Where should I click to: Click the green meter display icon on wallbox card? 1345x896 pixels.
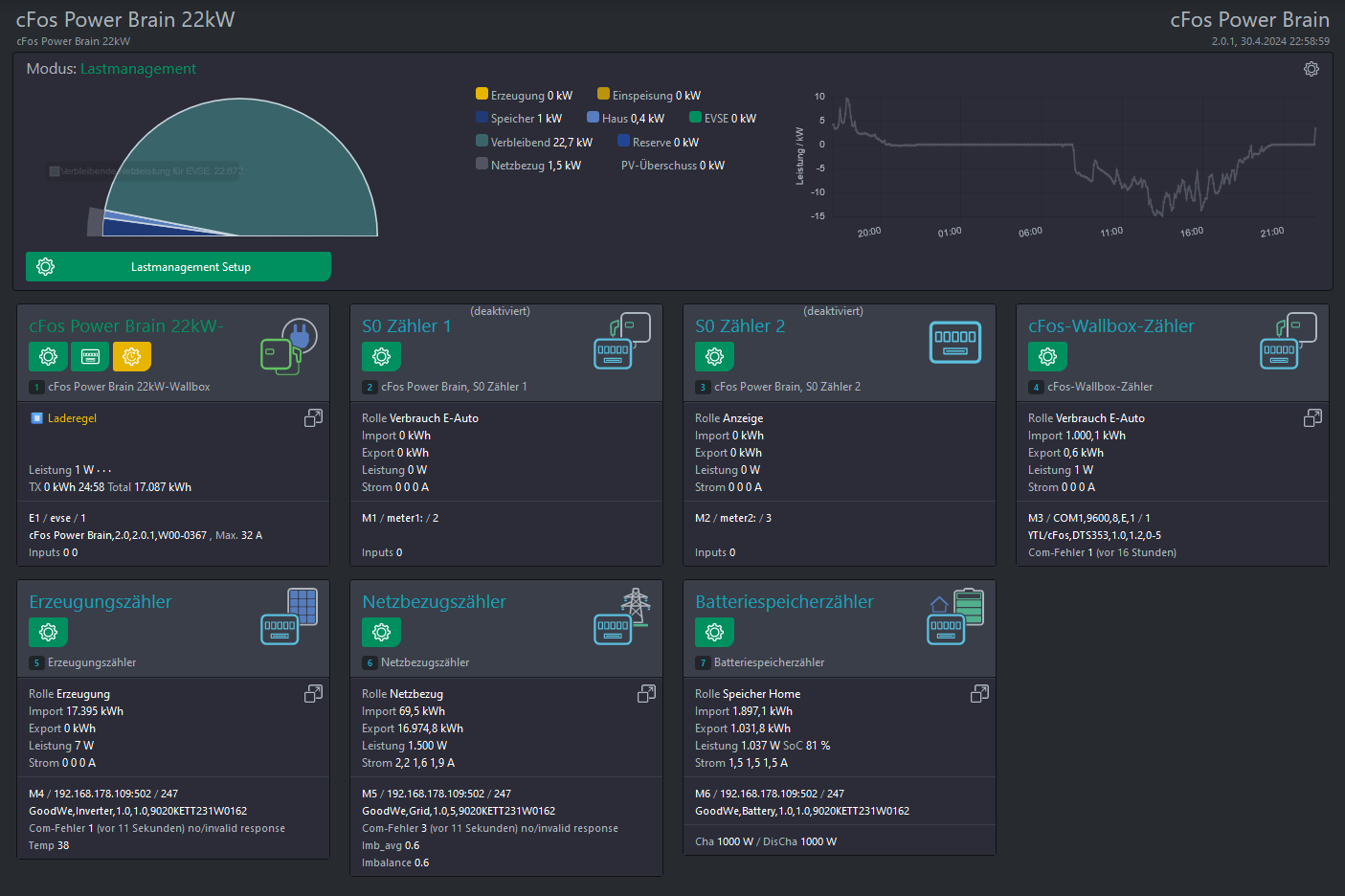click(x=90, y=357)
